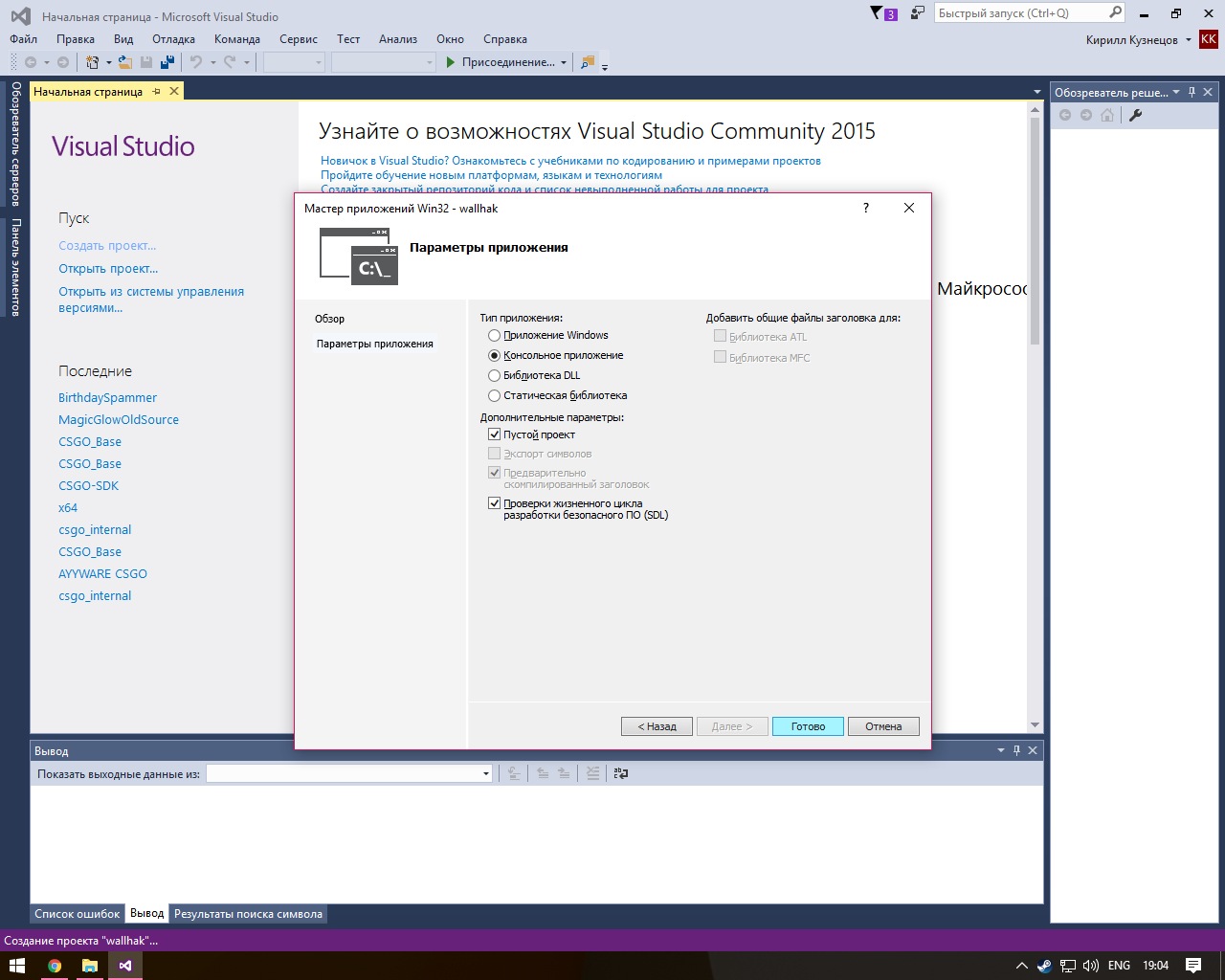1225x980 pixels.
Task: Toggle the ATL library checkbox
Action: click(x=721, y=336)
